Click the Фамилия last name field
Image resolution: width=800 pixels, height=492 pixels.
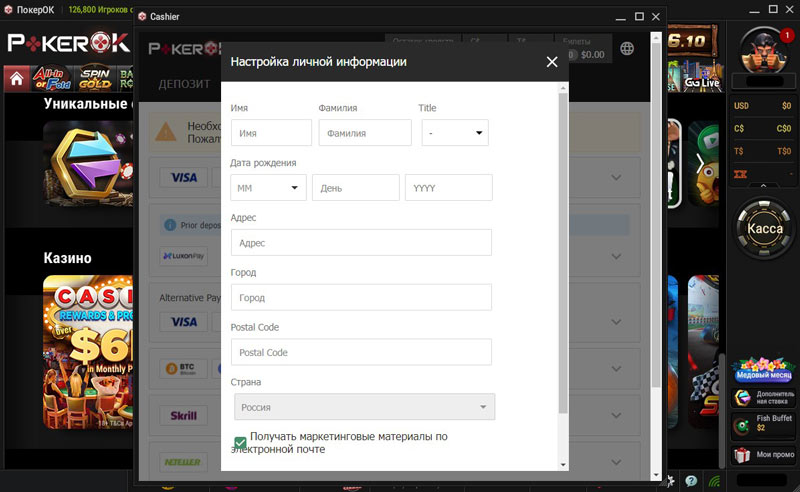pyautogui.click(x=365, y=133)
